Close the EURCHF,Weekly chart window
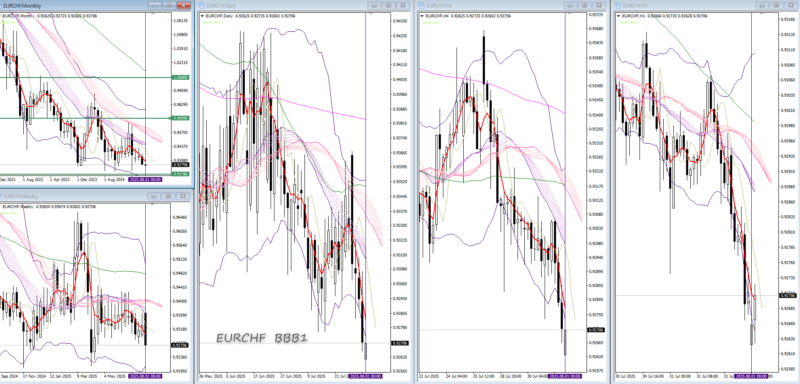The height and width of the screenshot is (384, 800). coord(182,196)
